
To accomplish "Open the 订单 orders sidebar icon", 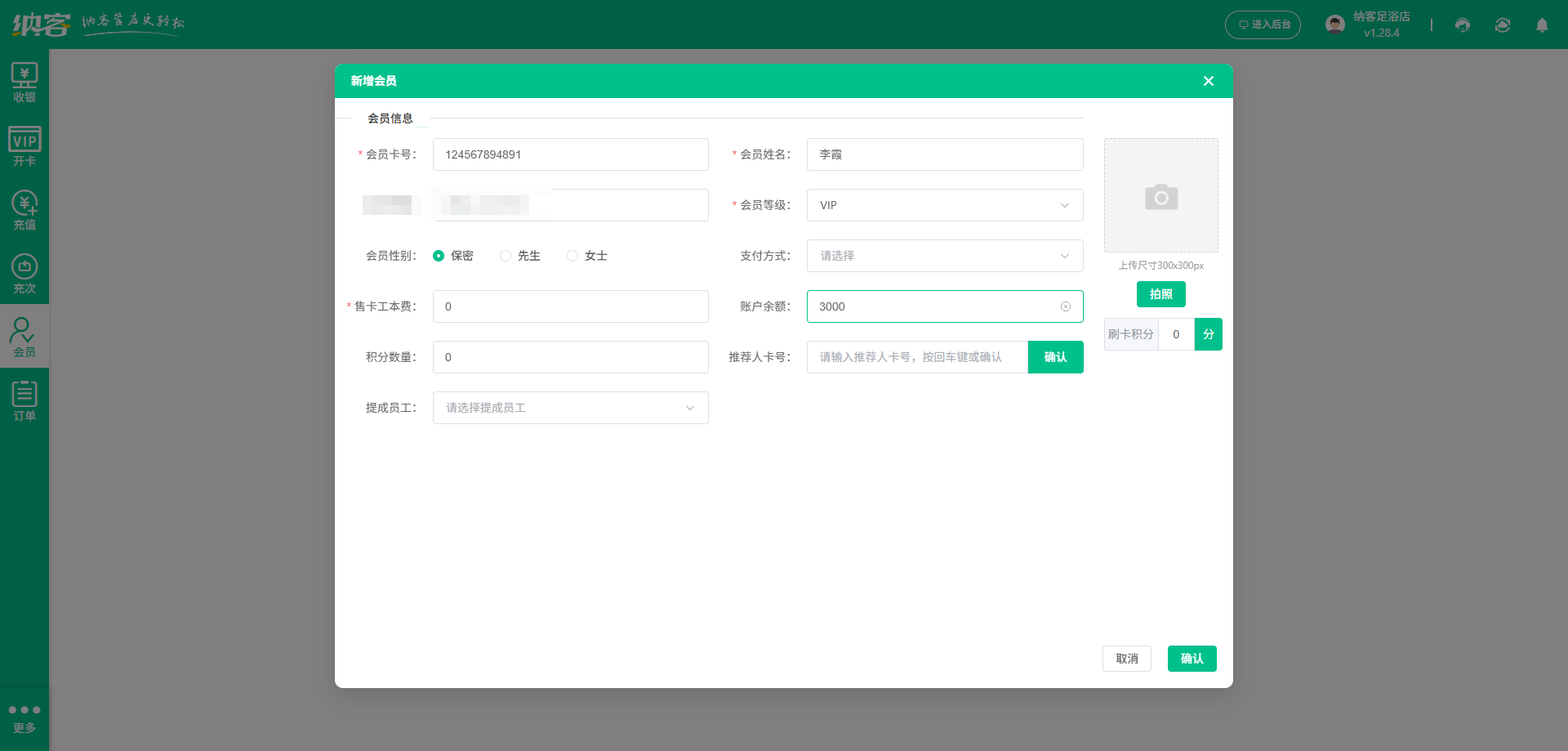I will tap(24, 401).
